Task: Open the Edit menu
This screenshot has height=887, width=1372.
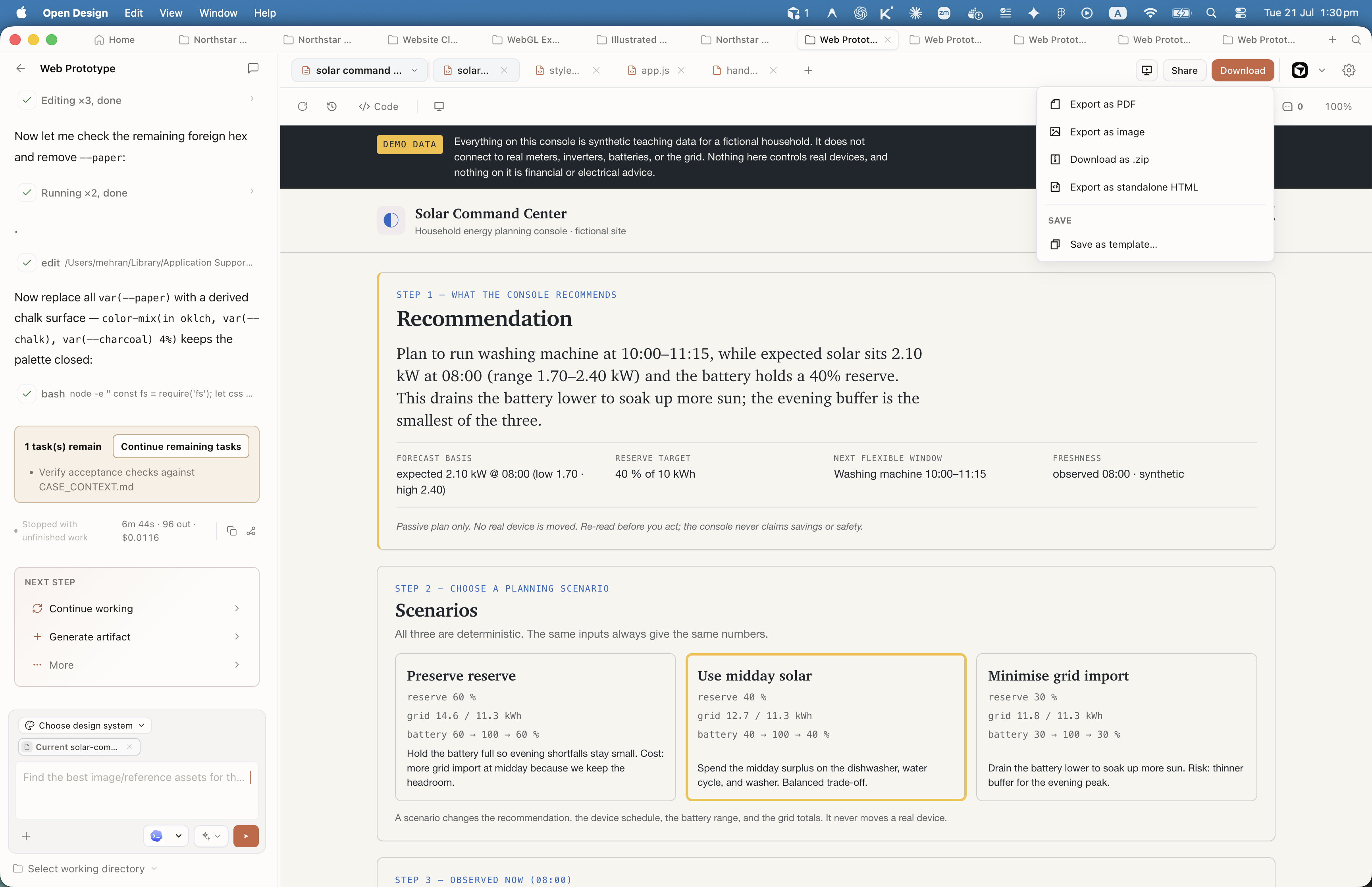Action: (133, 13)
